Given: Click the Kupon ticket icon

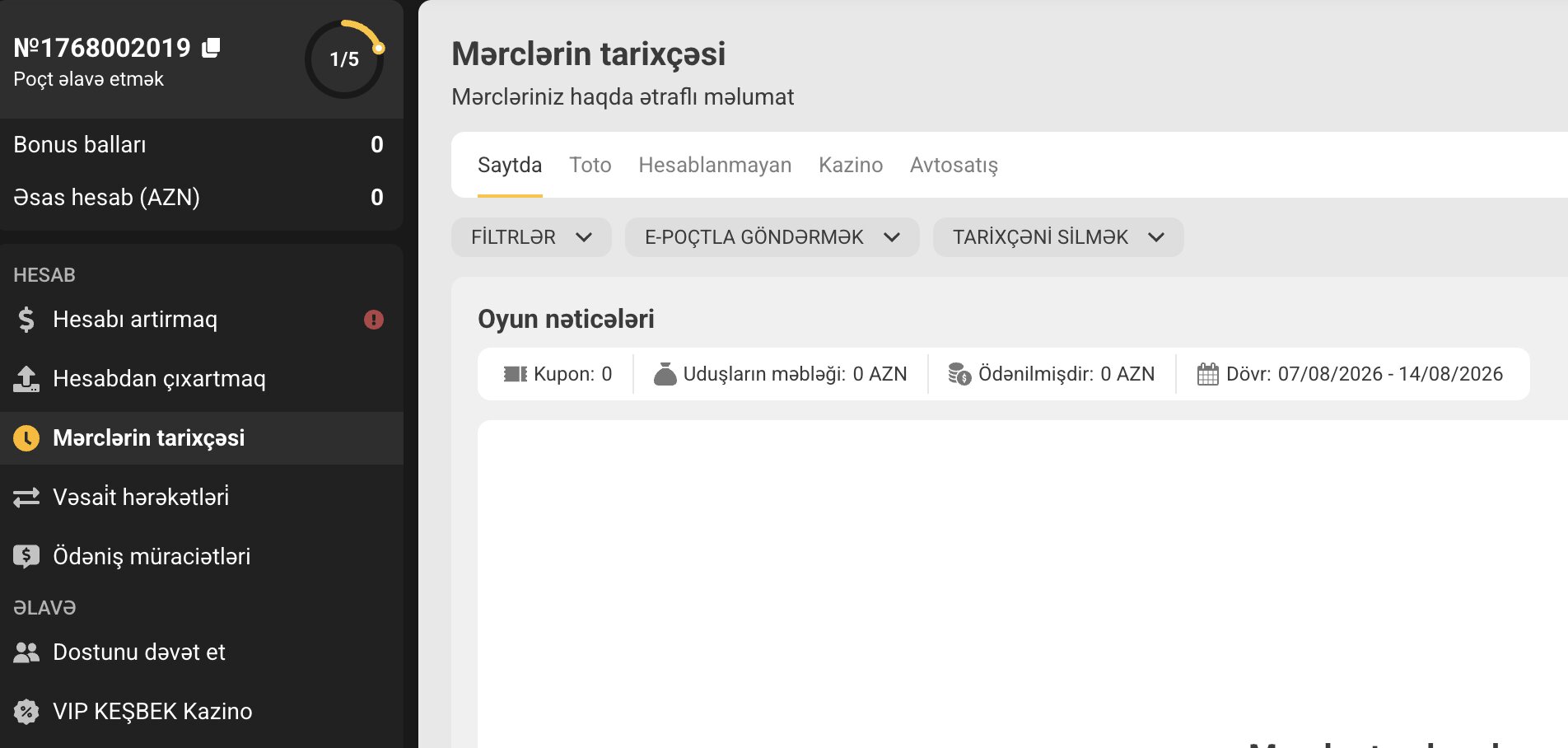Looking at the screenshot, I should (516, 374).
